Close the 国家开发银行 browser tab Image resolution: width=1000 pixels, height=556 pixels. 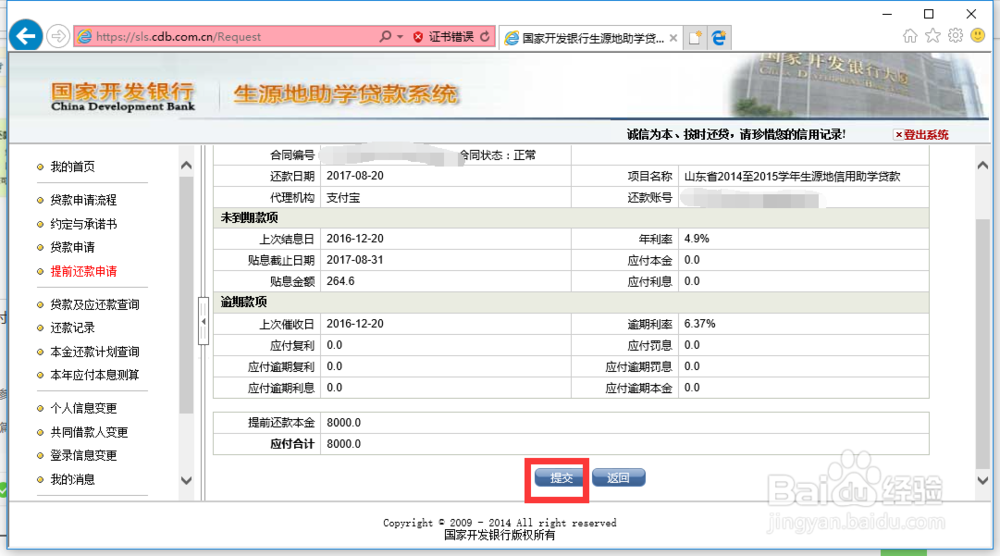673,38
